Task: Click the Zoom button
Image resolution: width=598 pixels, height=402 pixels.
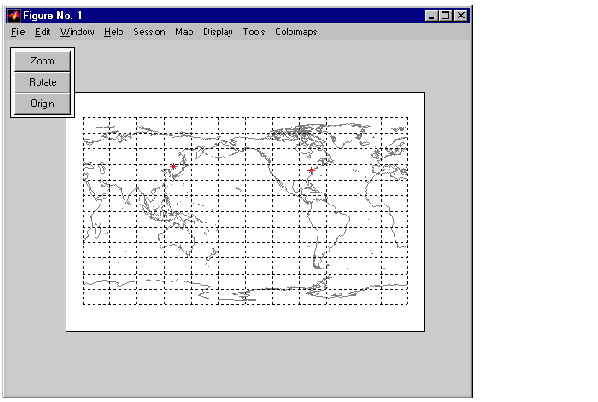Action: (x=42, y=61)
